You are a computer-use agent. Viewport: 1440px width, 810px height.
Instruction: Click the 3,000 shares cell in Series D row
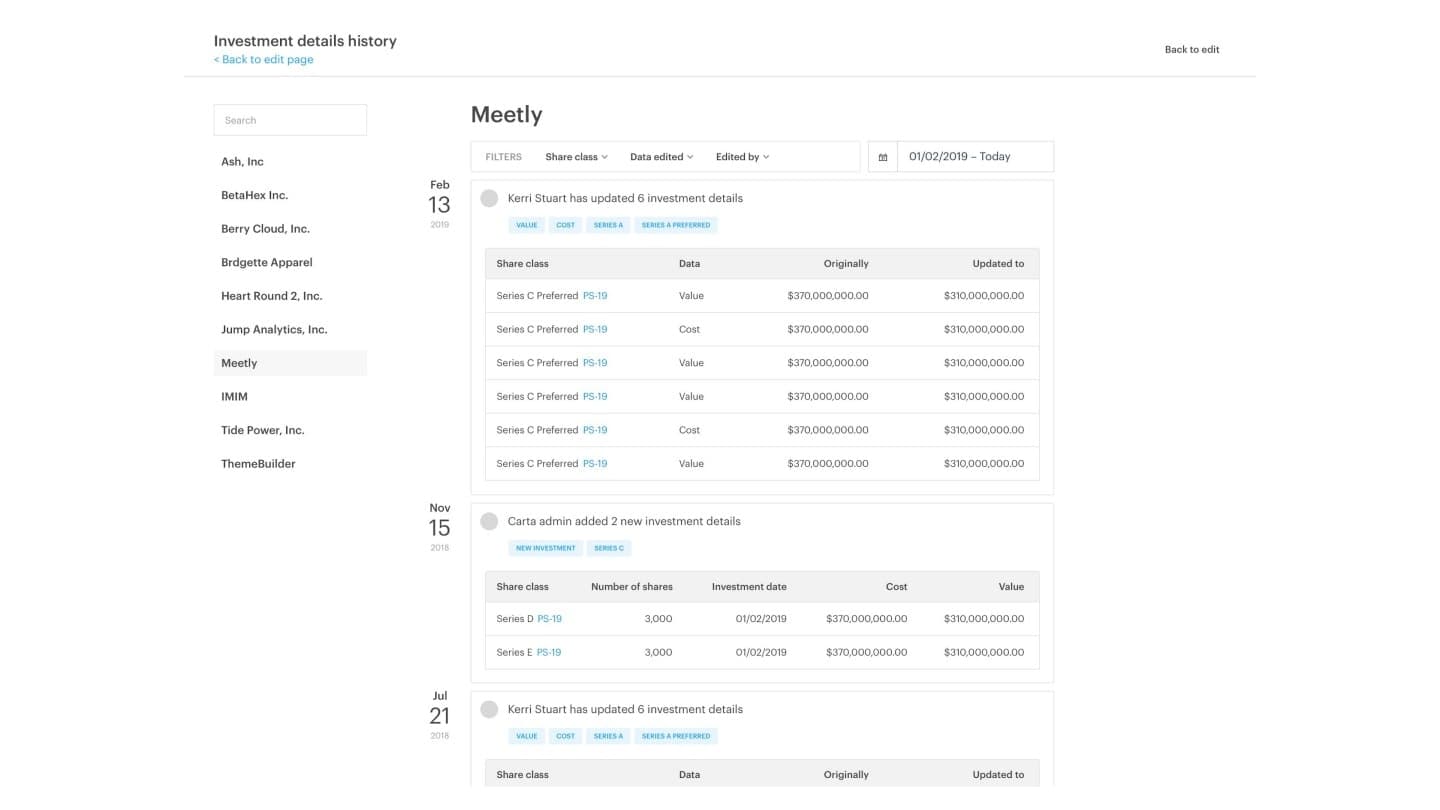pos(658,619)
